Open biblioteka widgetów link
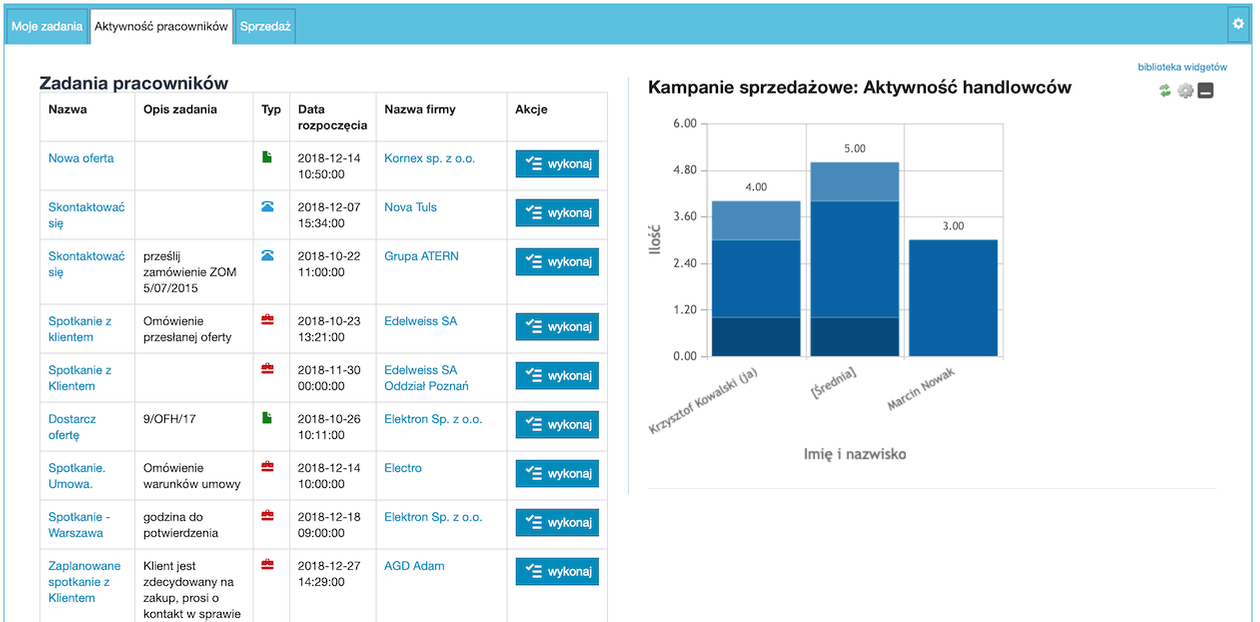The width and height of the screenshot is (1260, 622). pyautogui.click(x=1182, y=68)
